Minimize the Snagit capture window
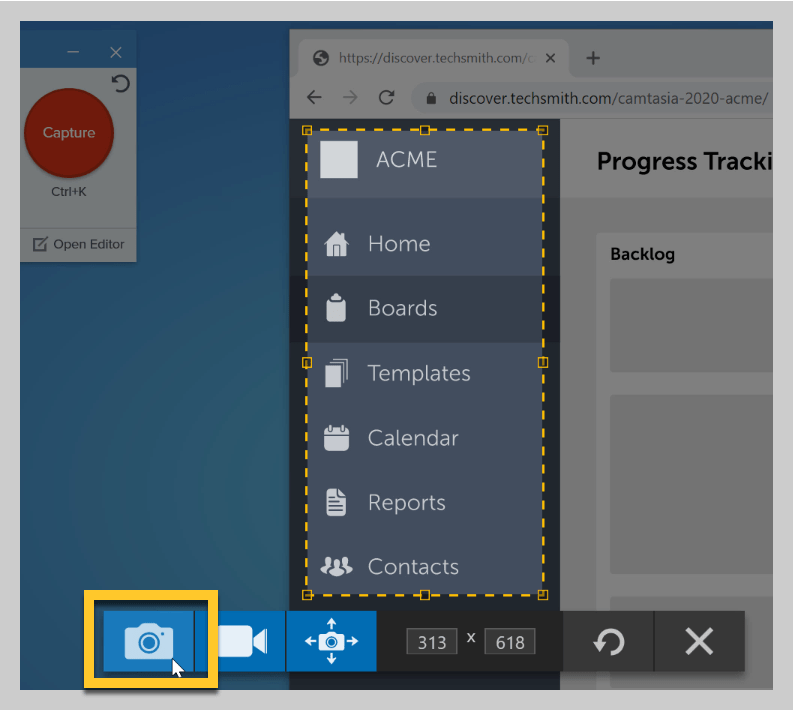This screenshot has height=710, width=794. coord(73,52)
